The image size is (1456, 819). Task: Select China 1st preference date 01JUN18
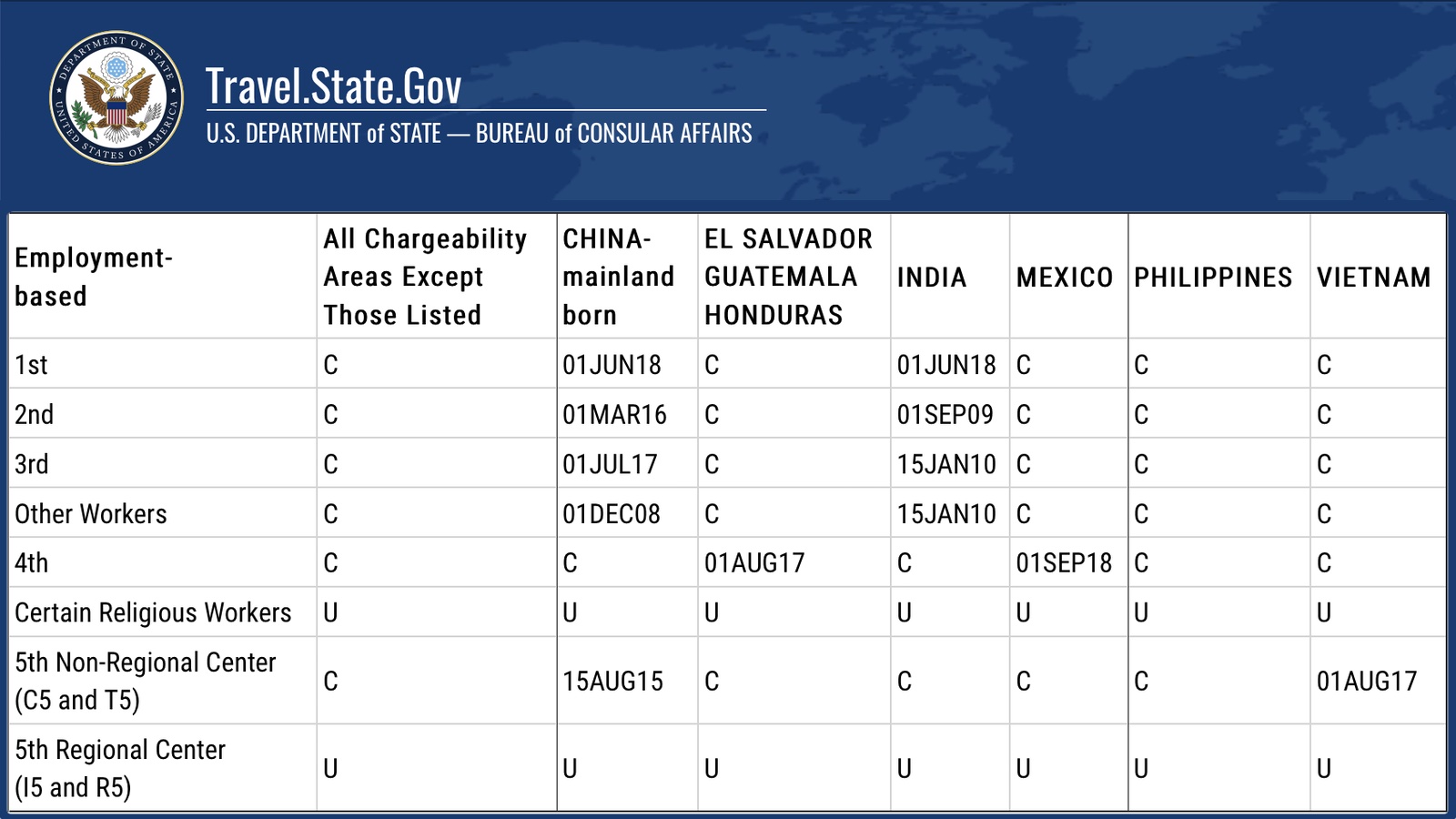pyautogui.click(x=612, y=365)
